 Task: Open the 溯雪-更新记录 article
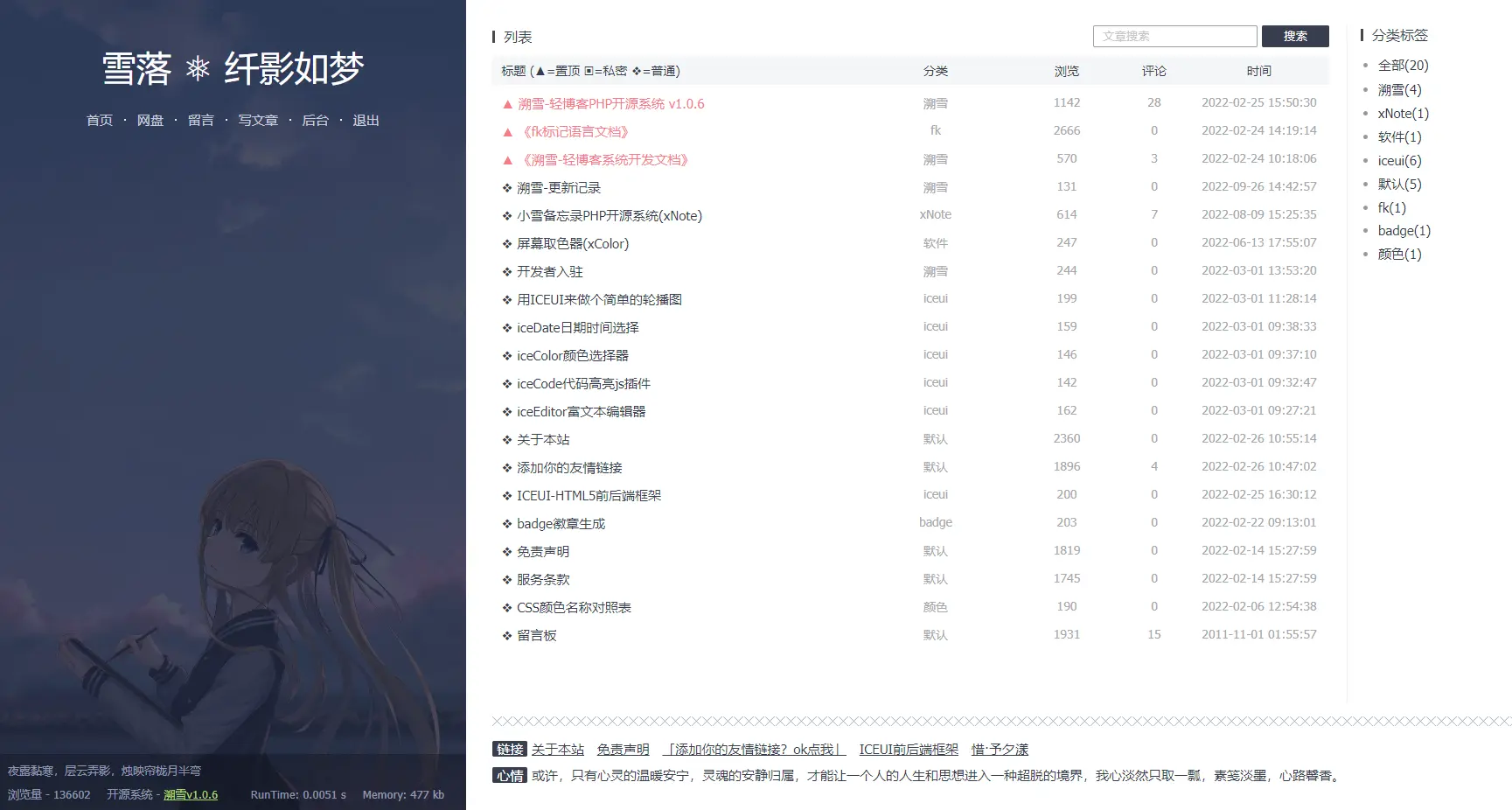coord(559,188)
